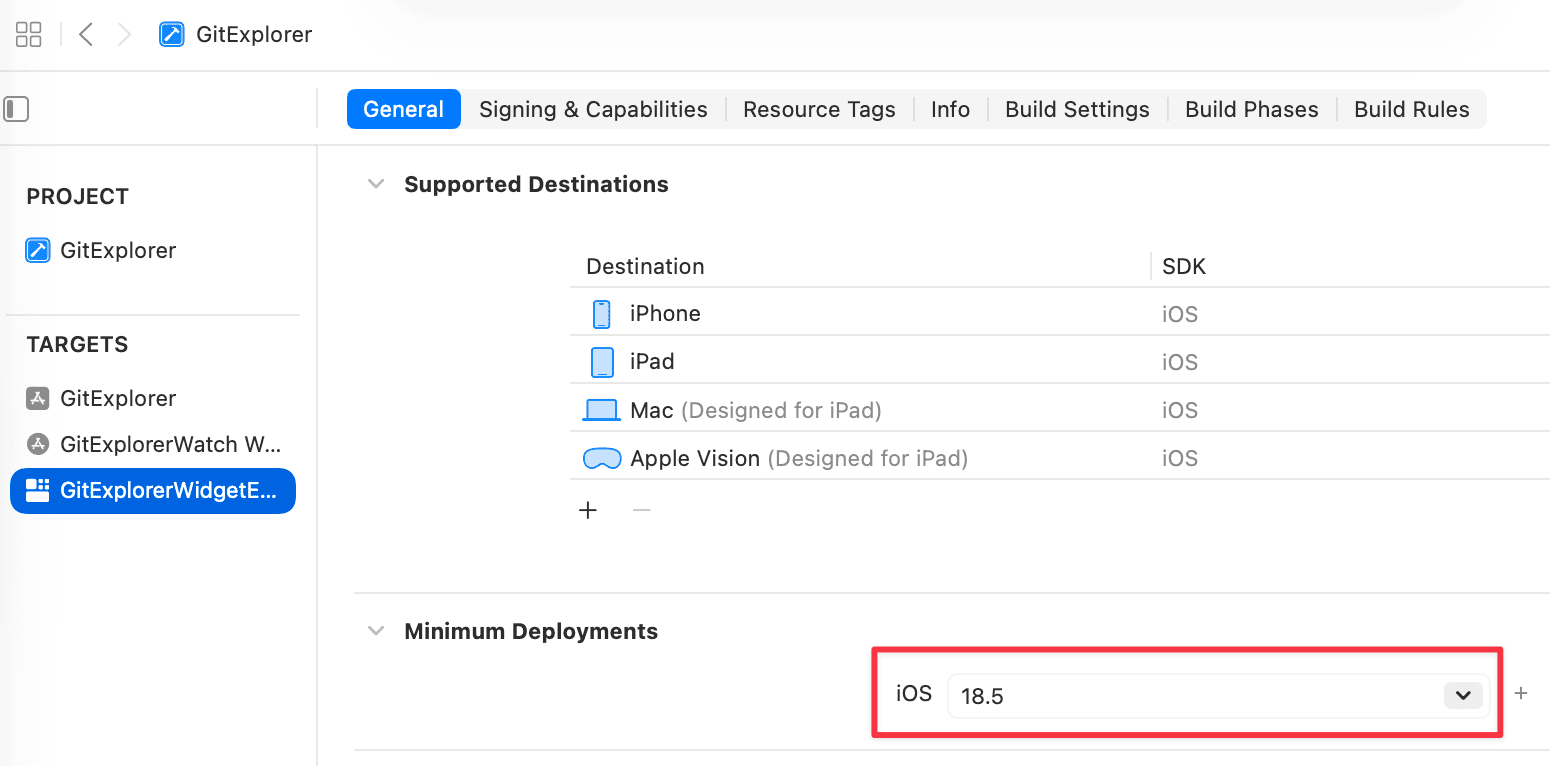Click the GitExplorer breadcrumb title
Screen dimensions: 1550x766
click(x=254, y=34)
